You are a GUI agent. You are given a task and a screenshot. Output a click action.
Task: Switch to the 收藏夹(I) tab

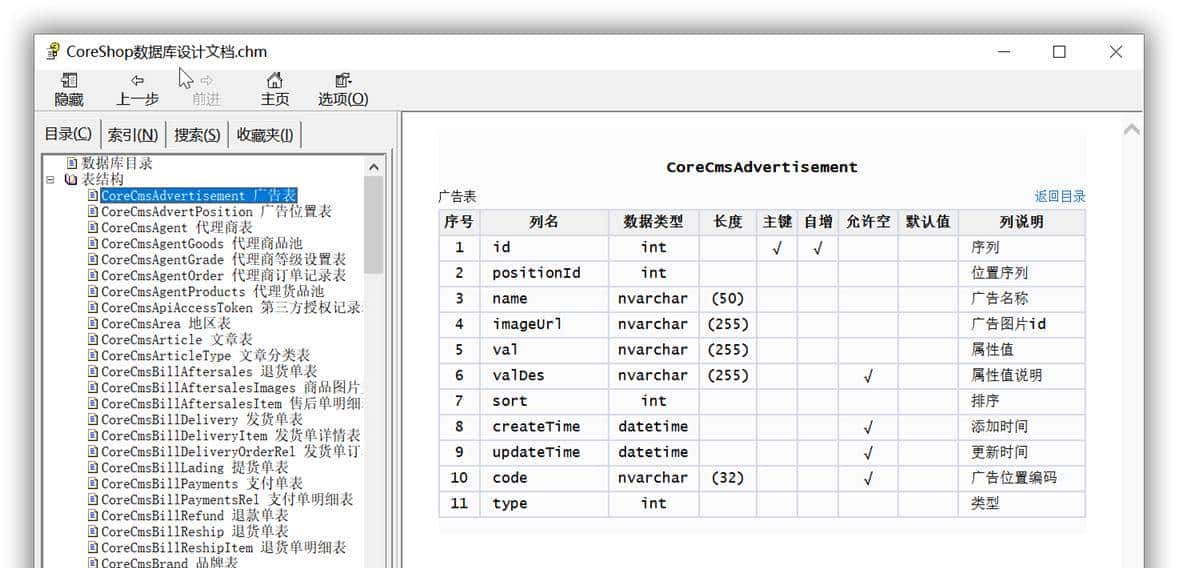point(266,135)
